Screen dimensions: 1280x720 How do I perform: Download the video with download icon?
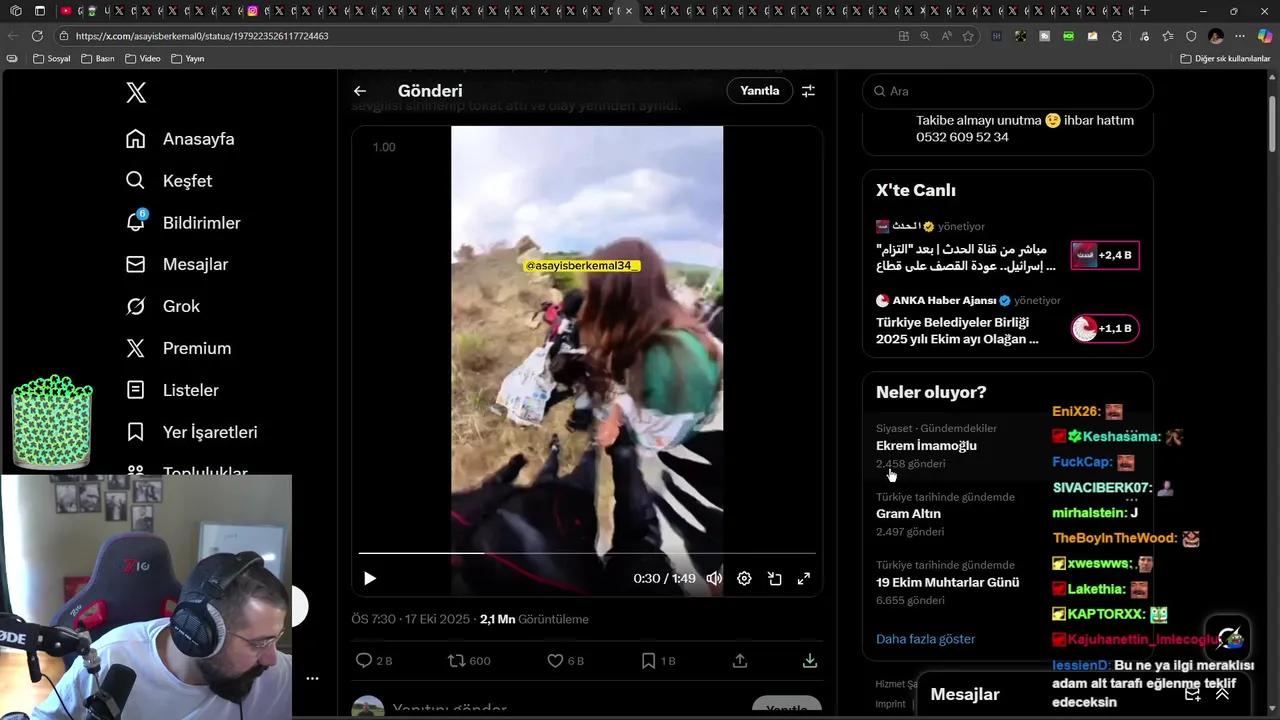pyautogui.click(x=810, y=661)
